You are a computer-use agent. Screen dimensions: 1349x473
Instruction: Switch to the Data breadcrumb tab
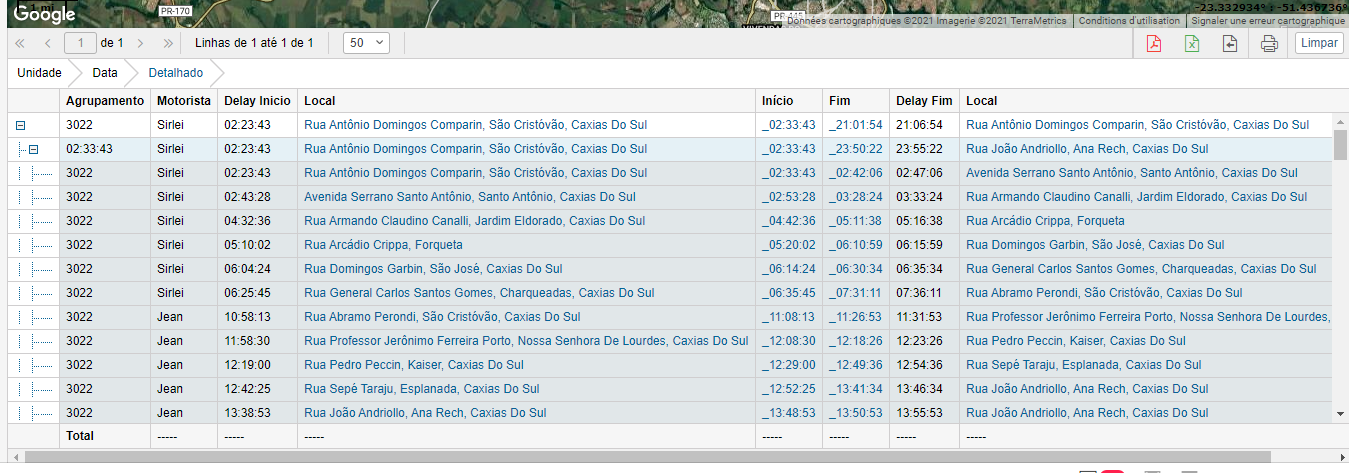point(105,73)
